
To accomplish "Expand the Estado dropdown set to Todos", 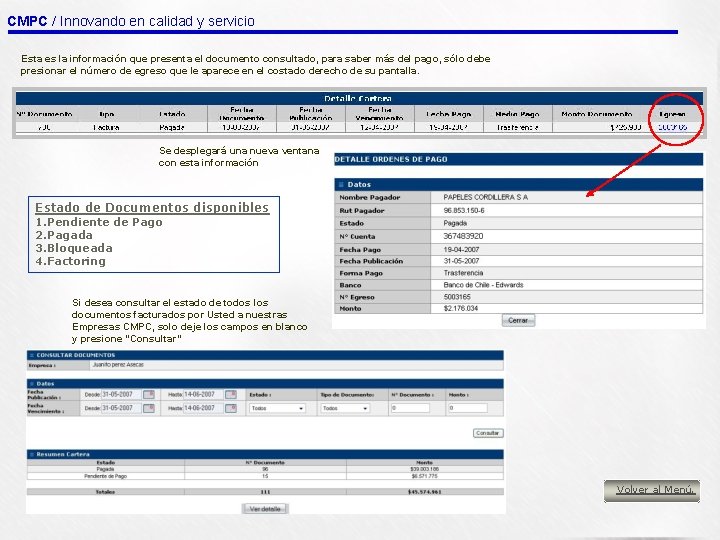I will pos(277,408).
